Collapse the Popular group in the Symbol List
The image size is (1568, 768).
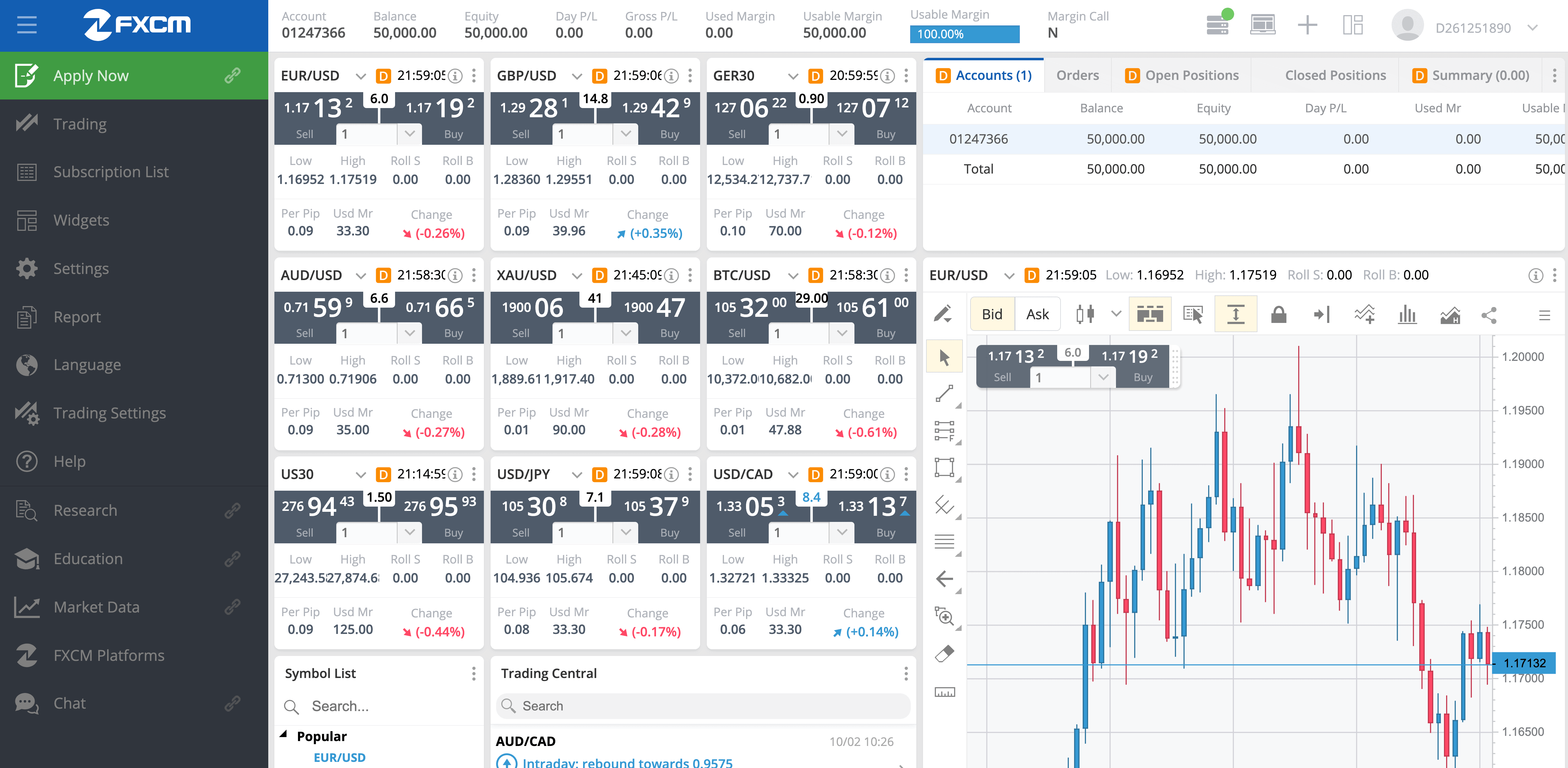click(284, 735)
